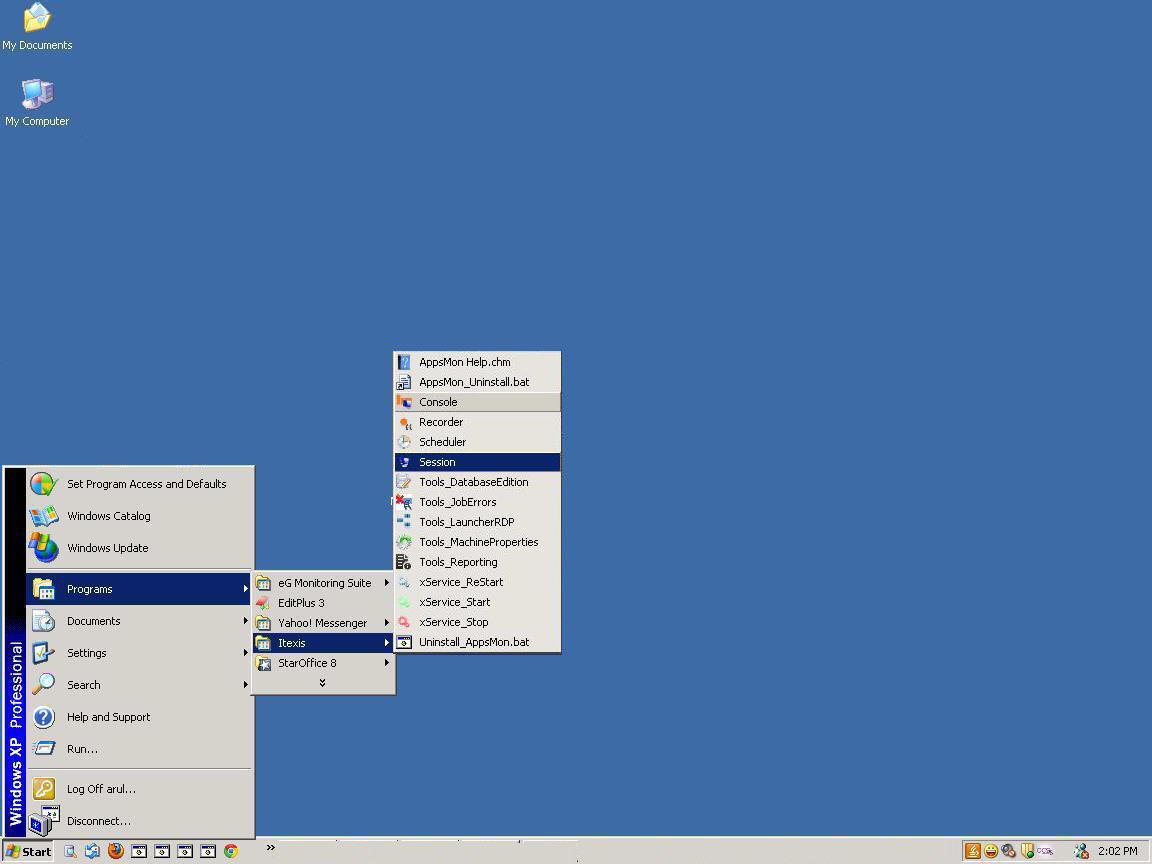This screenshot has width=1152, height=864.
Task: Click the xService_ReStart icon
Action: (x=404, y=582)
